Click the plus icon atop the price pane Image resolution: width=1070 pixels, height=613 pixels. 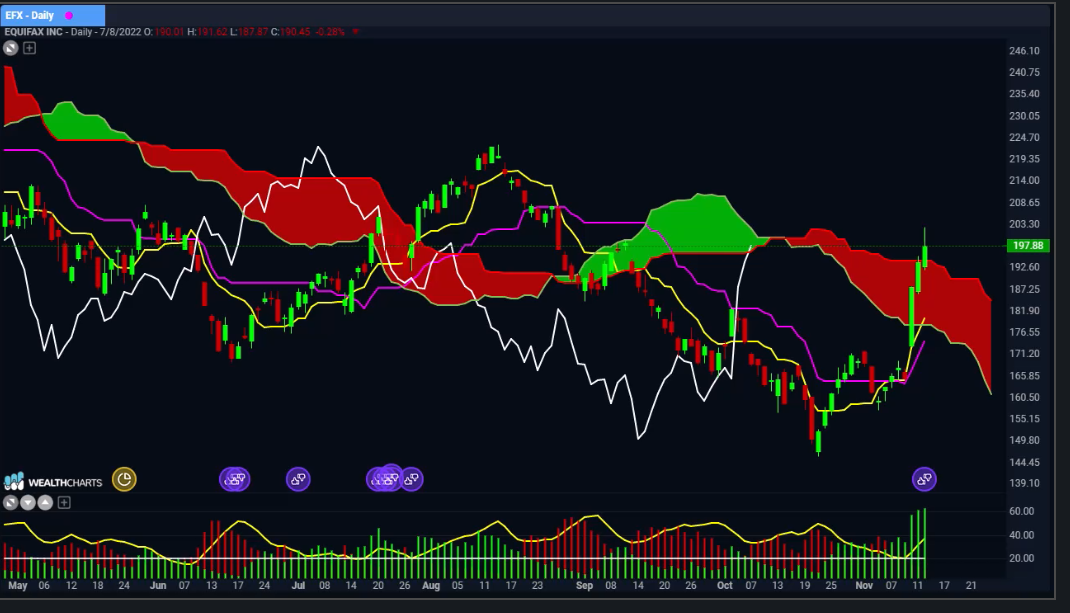29,48
